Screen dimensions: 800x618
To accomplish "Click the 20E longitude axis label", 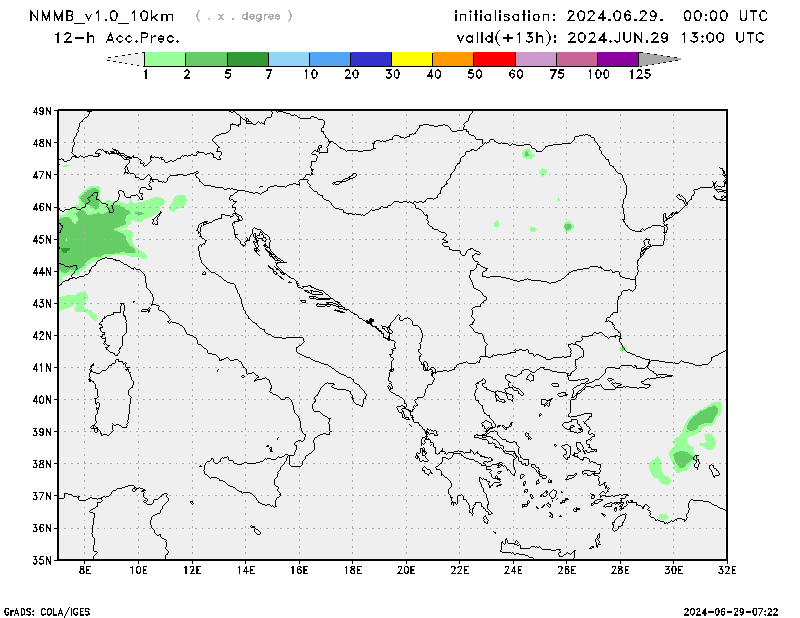I will click(406, 571).
